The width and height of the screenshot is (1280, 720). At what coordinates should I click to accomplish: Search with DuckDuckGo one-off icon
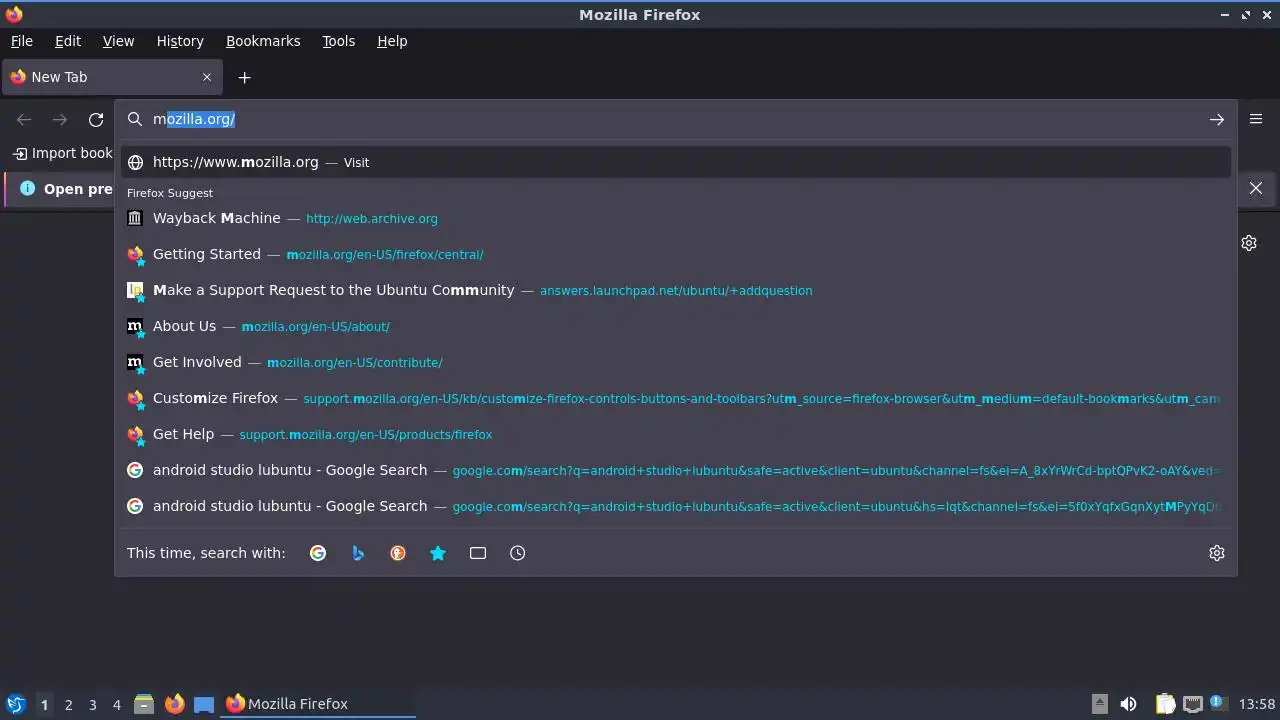point(398,553)
